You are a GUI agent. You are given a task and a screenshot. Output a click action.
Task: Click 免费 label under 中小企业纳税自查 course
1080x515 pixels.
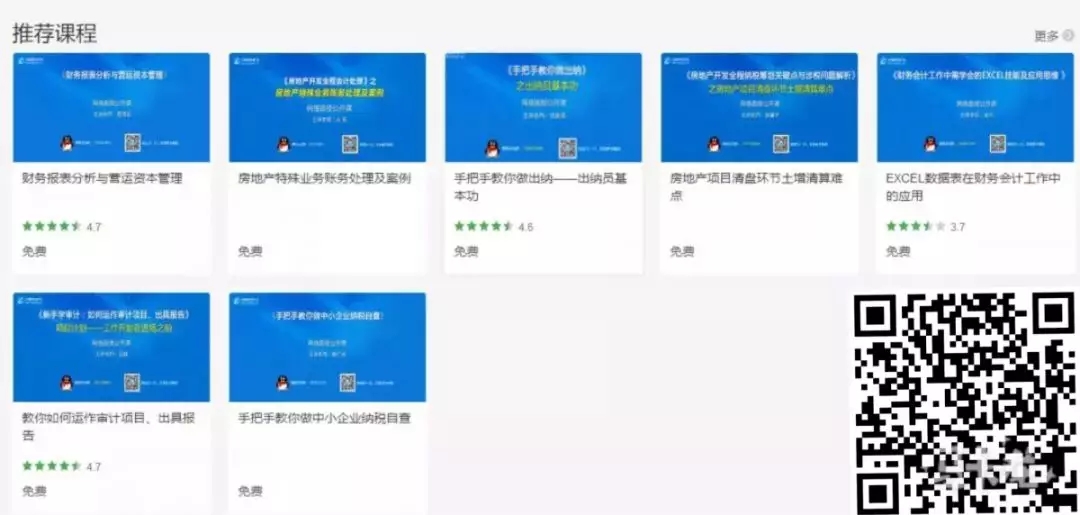coord(250,491)
